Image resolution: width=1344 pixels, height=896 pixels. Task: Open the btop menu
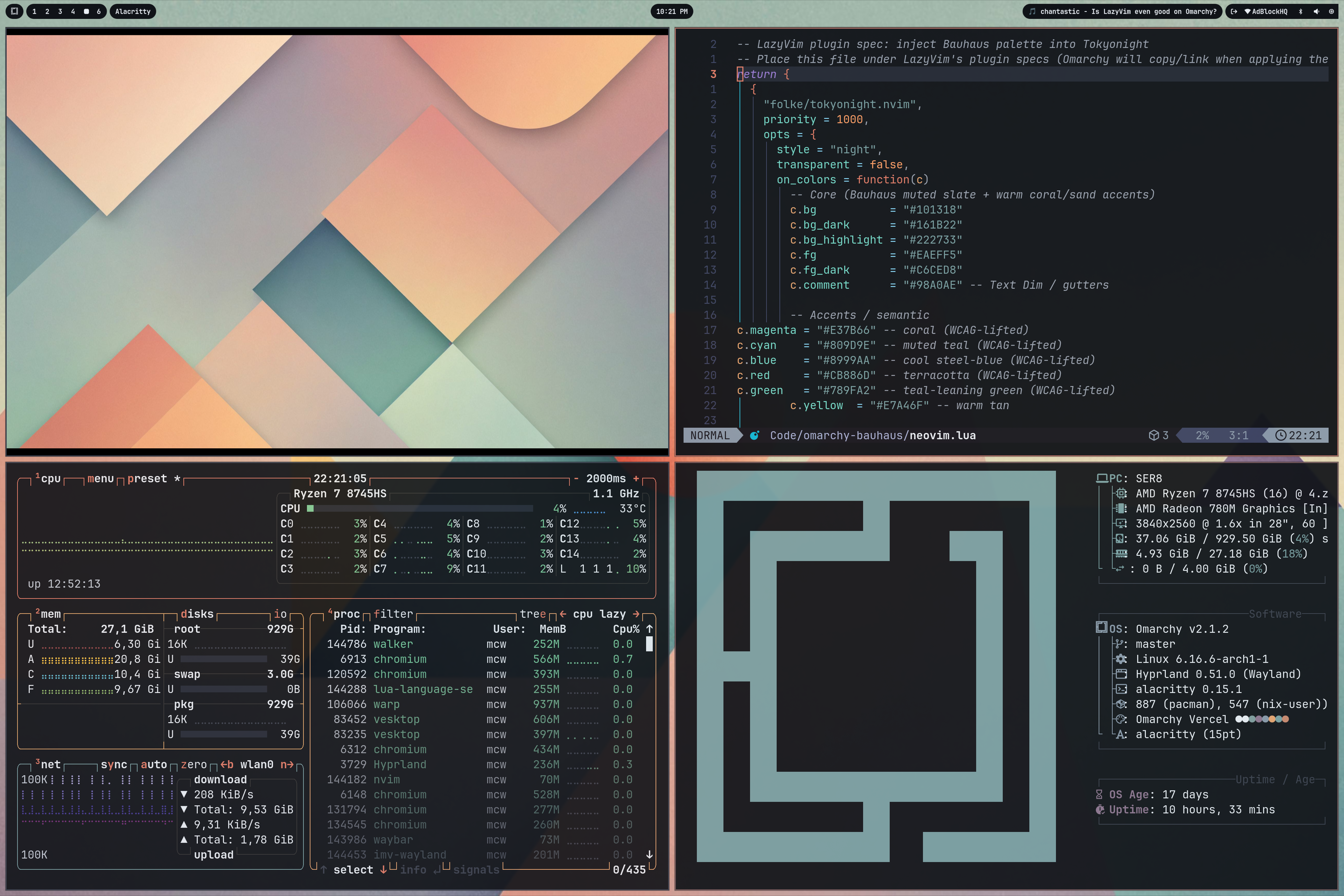pyautogui.click(x=100, y=478)
